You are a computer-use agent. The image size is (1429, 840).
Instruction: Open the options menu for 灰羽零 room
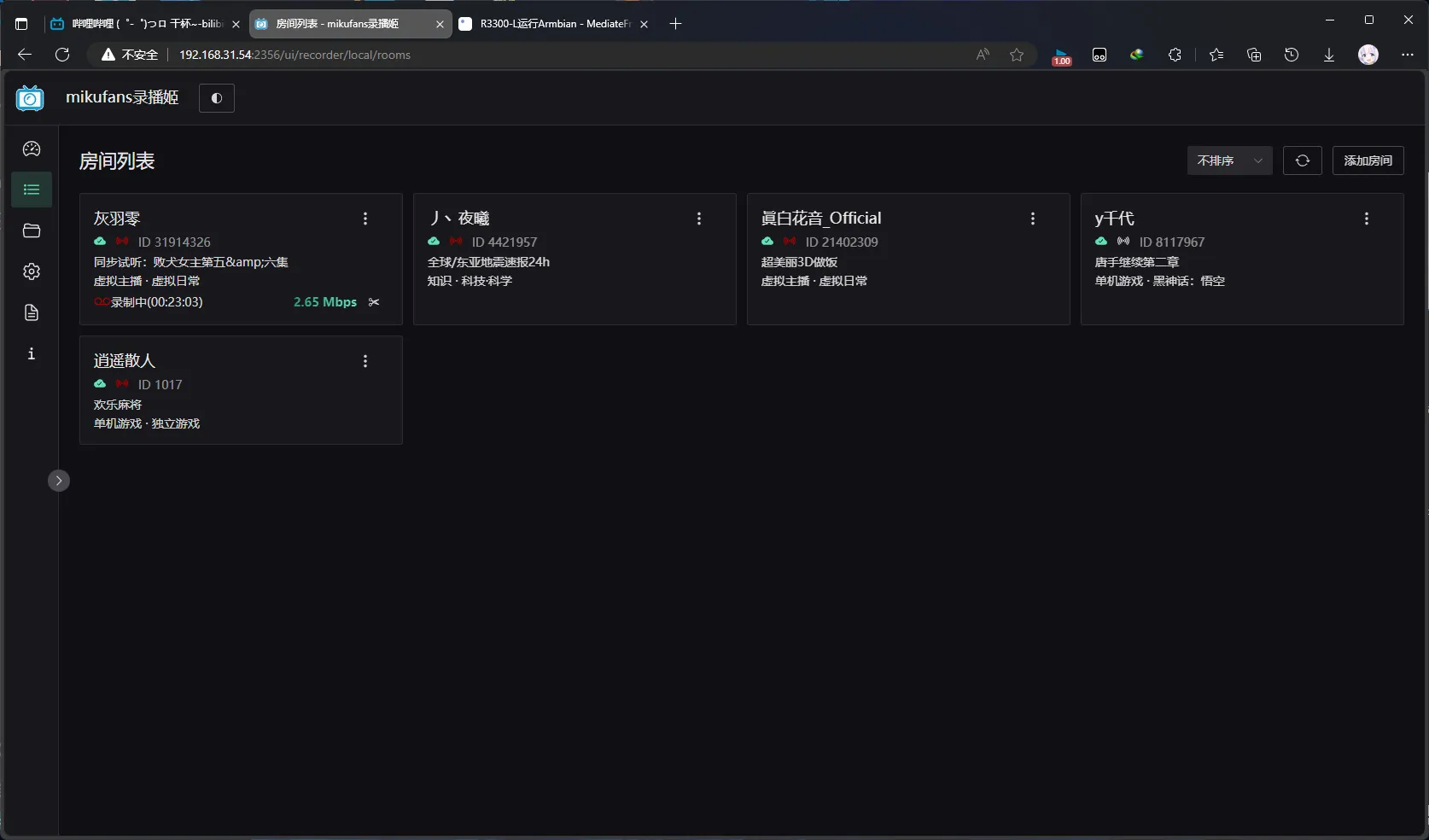(x=365, y=219)
